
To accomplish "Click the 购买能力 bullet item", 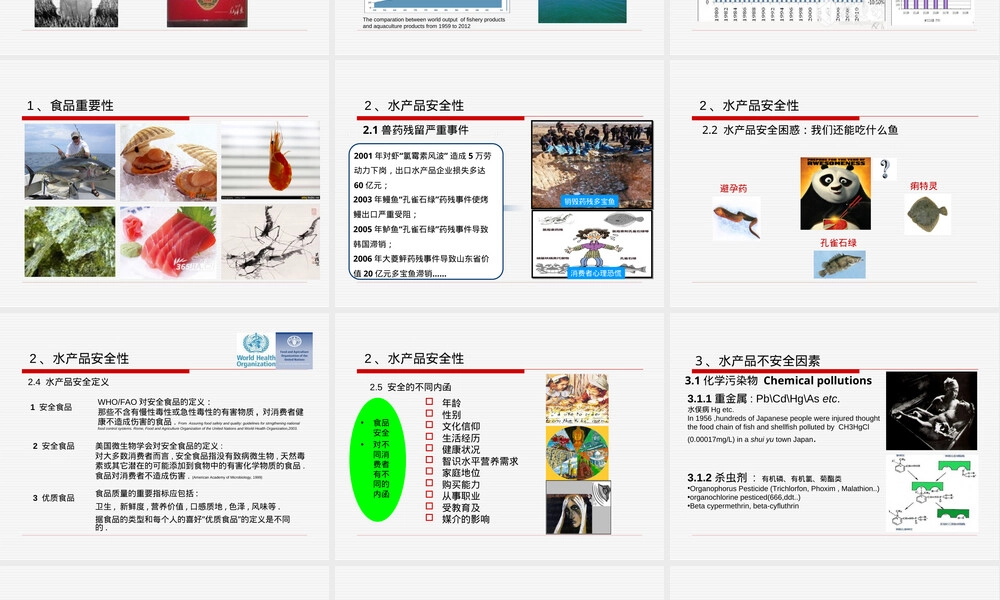I will 461,485.
